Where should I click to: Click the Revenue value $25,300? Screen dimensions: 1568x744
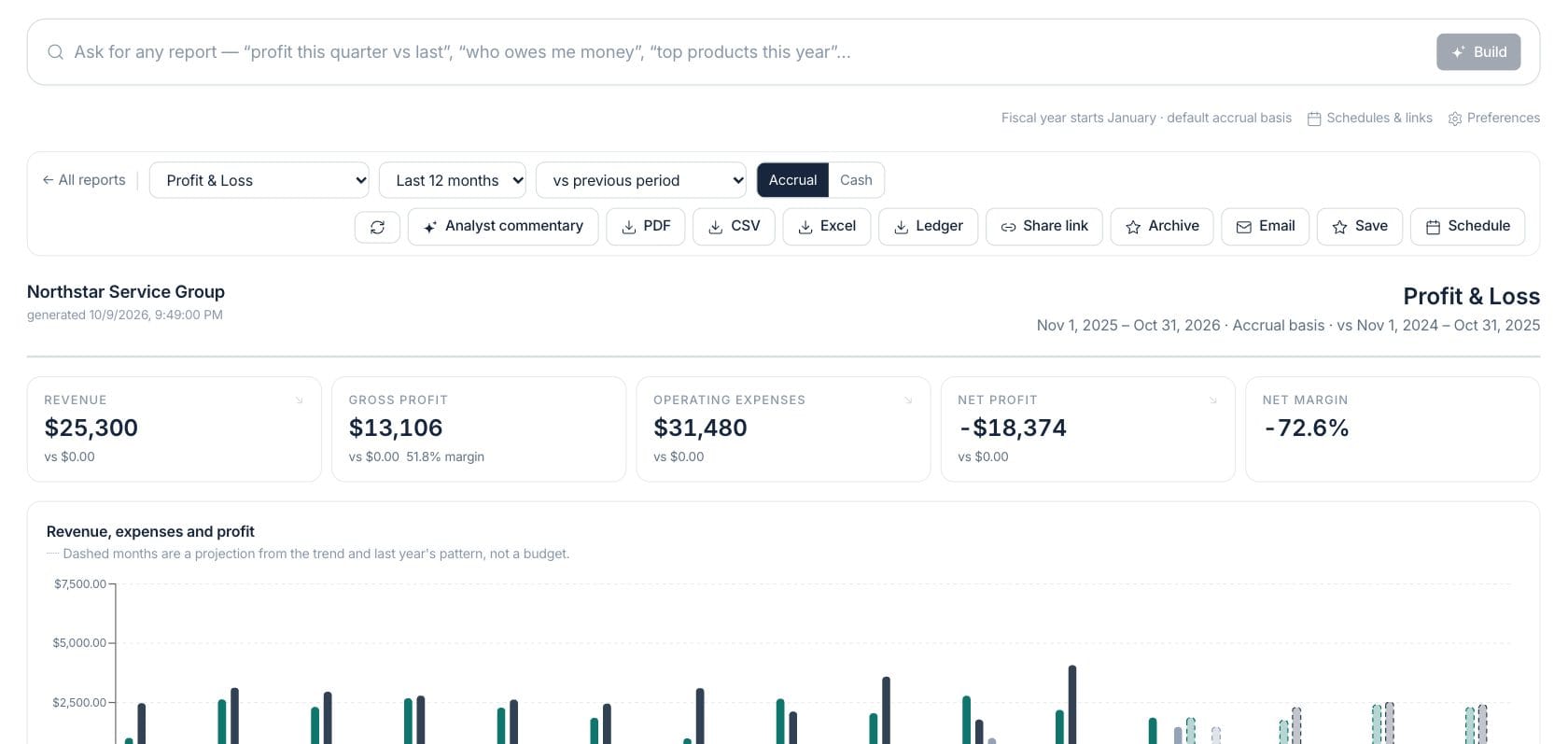tap(91, 428)
